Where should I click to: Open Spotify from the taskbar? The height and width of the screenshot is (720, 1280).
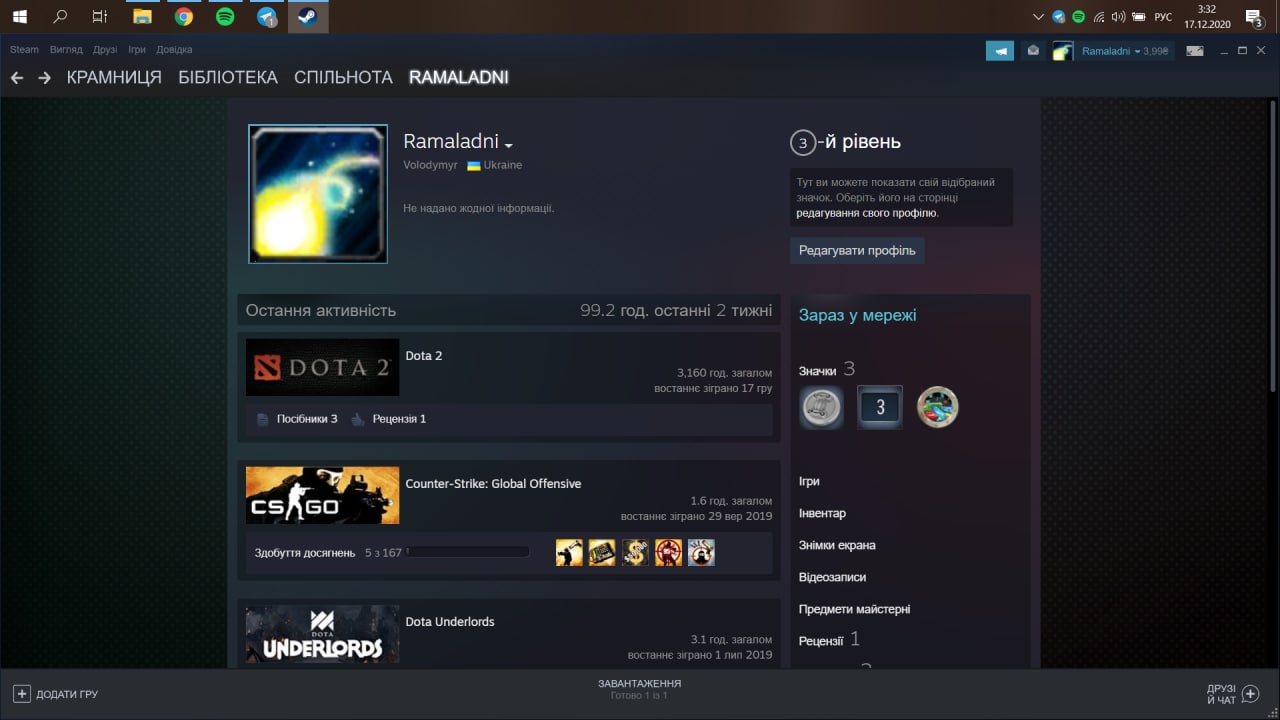[x=225, y=16]
